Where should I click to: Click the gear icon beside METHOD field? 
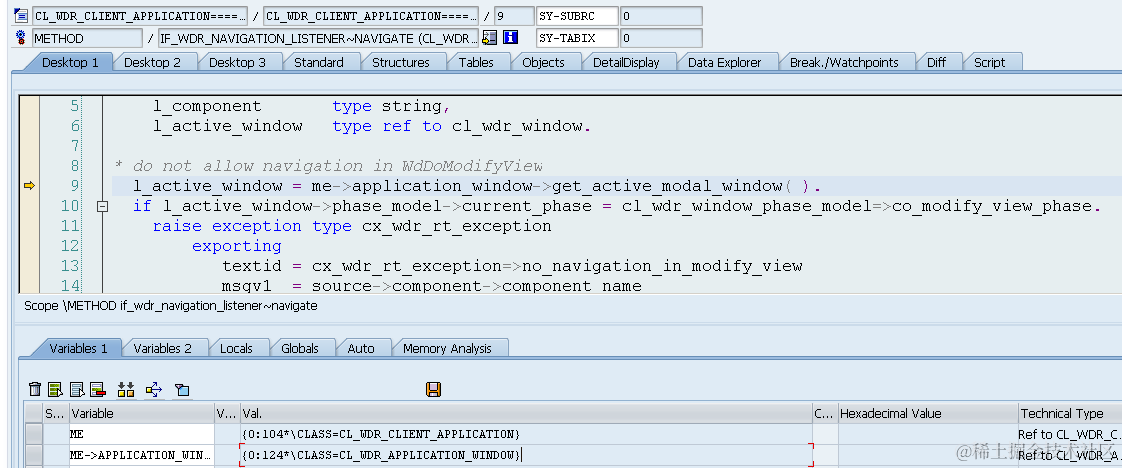[x=21, y=38]
